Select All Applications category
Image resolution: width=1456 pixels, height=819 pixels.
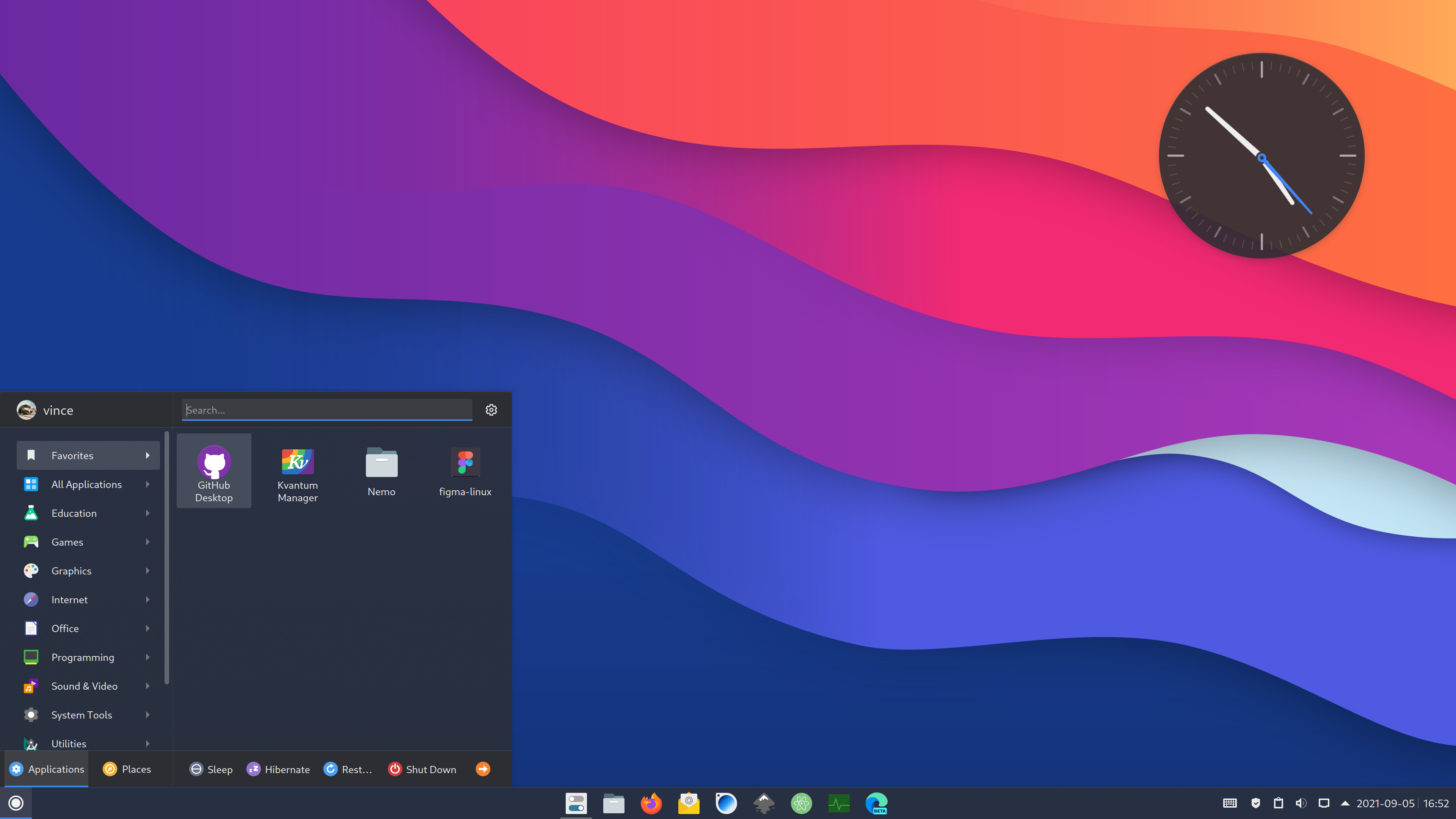[88, 485]
